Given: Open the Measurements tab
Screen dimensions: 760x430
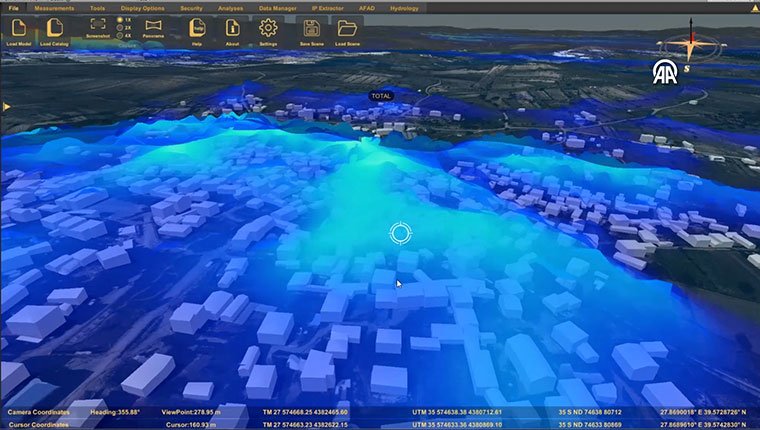Looking at the screenshot, I should tap(54, 7).
